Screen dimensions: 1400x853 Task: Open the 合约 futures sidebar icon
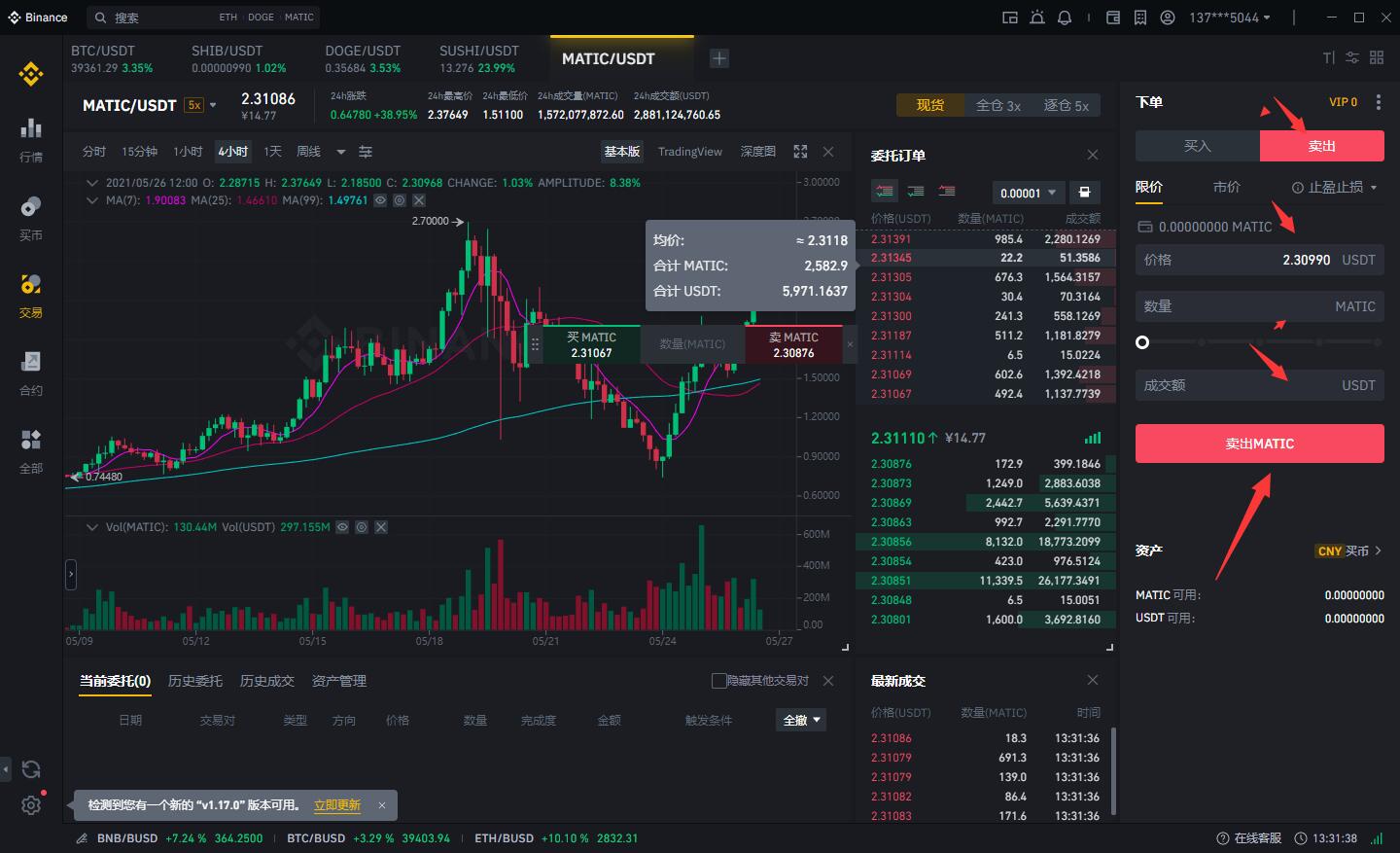pos(31,373)
